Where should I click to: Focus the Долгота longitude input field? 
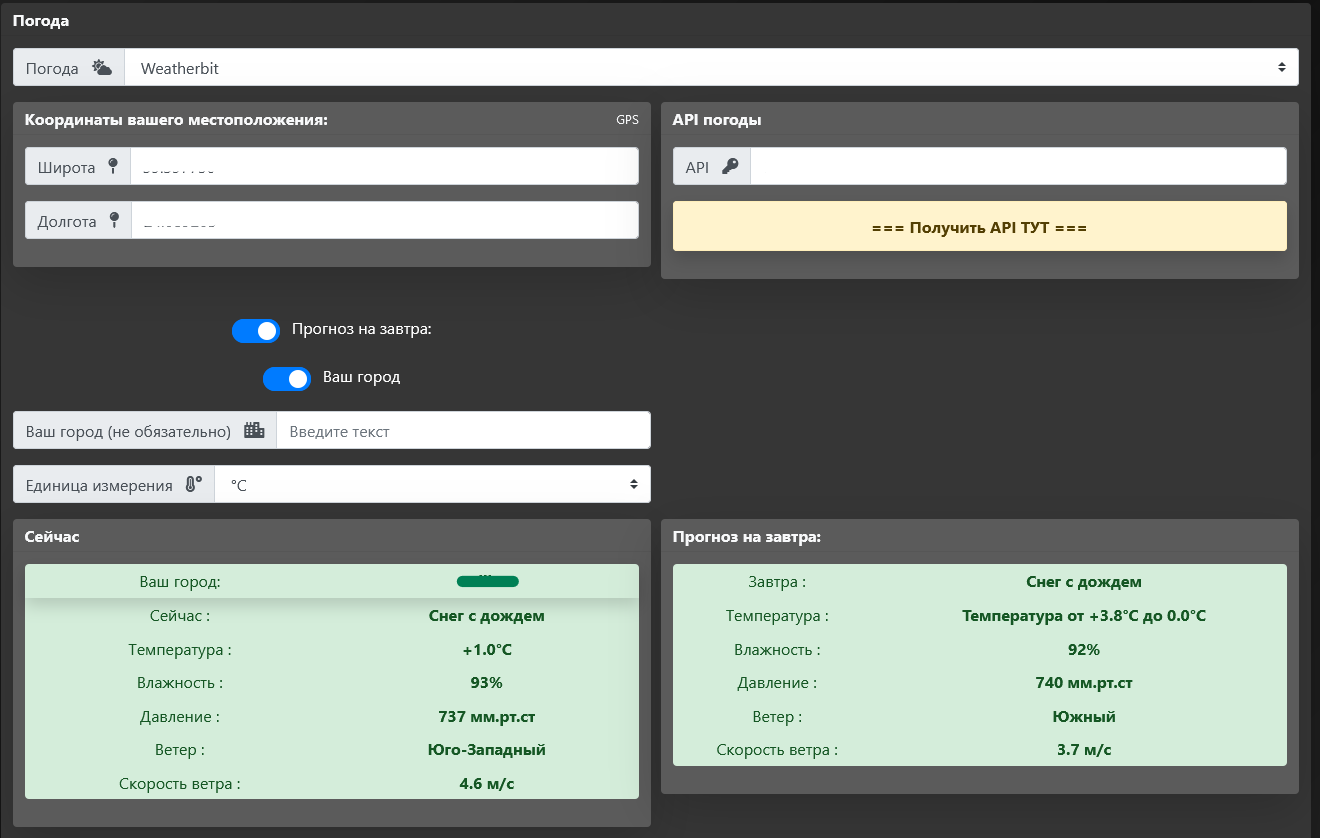click(x=384, y=221)
